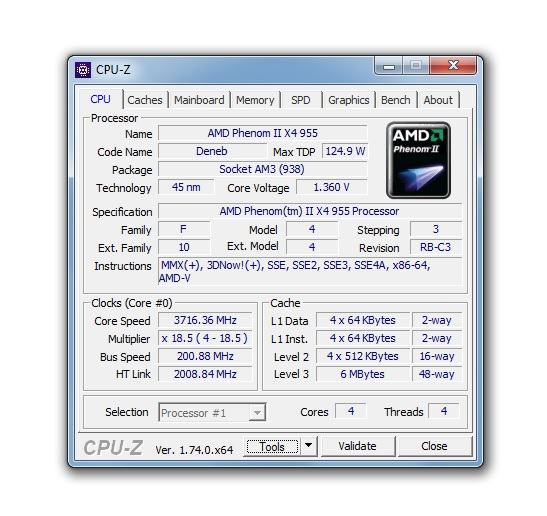Click the HT Link value 2008.84 MHz
This screenshot has height=516, width=547.
pyautogui.click(x=205, y=374)
